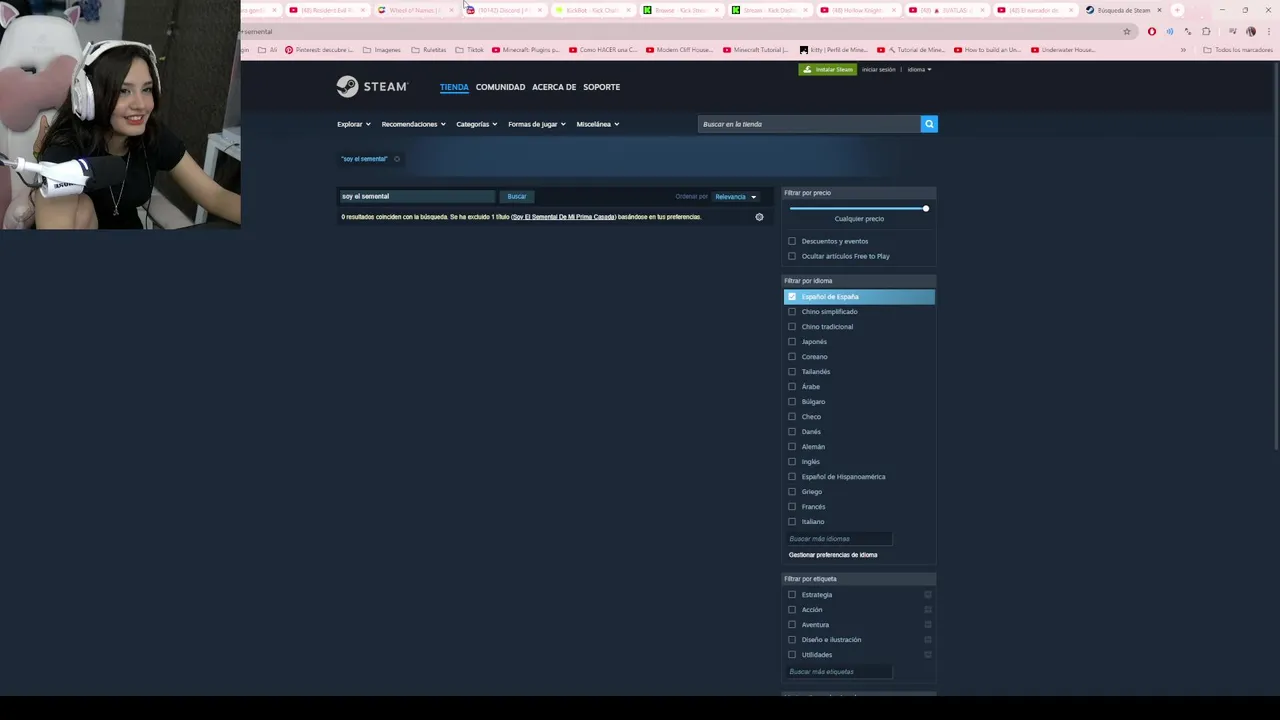
Task: Open the SOPORTE section
Action: point(601,87)
